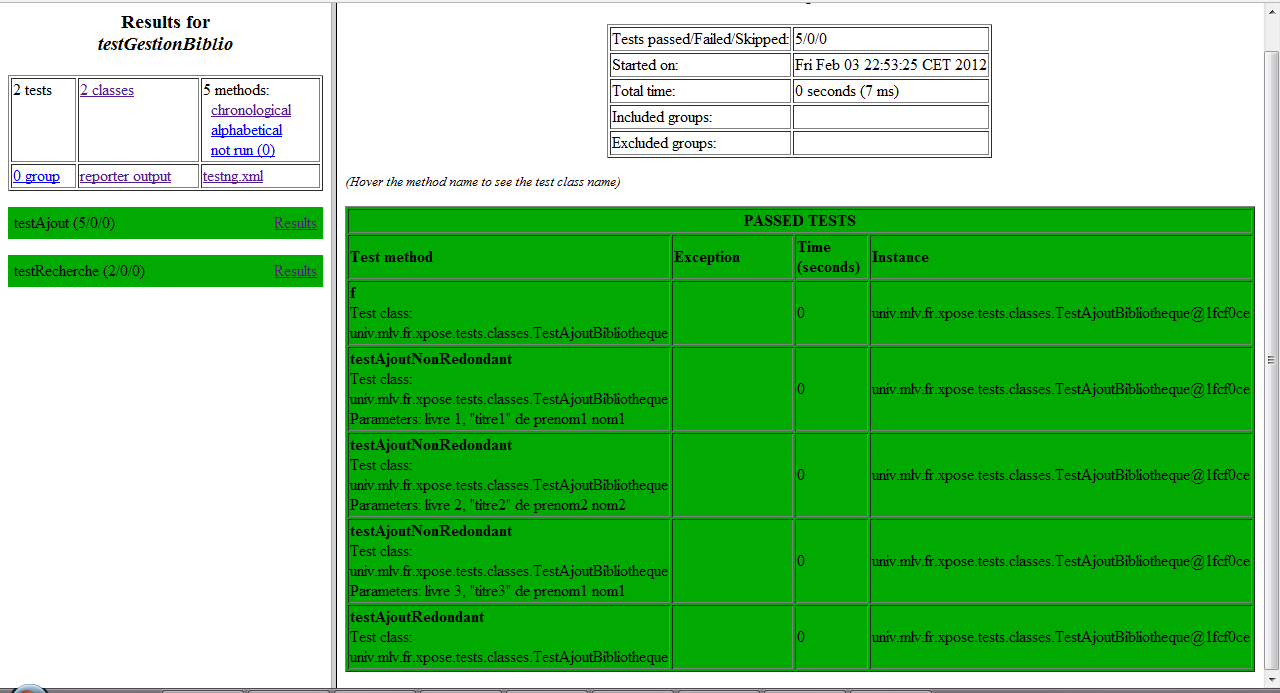1280x693 pixels.
Task: Click the PASSED TESTS table header
Action: 799,221
